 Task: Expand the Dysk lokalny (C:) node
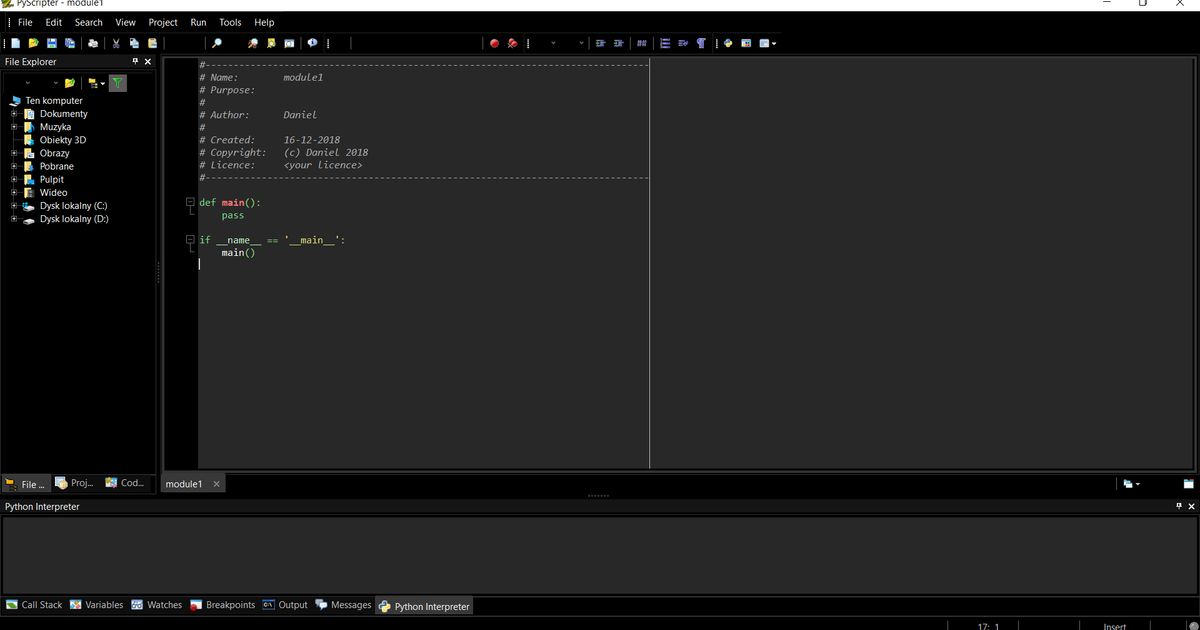[x=14, y=206]
